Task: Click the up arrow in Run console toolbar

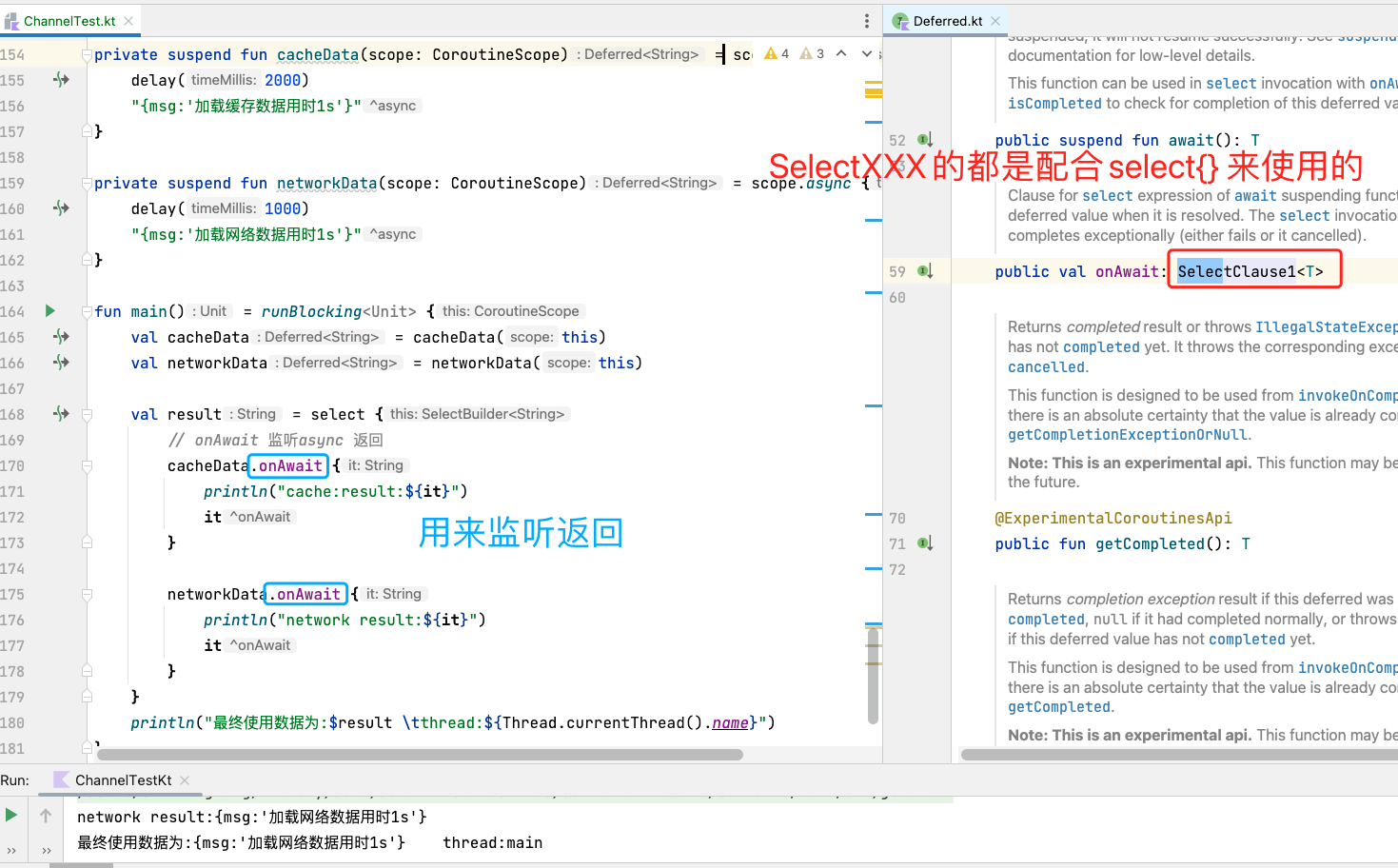Action: tap(46, 816)
